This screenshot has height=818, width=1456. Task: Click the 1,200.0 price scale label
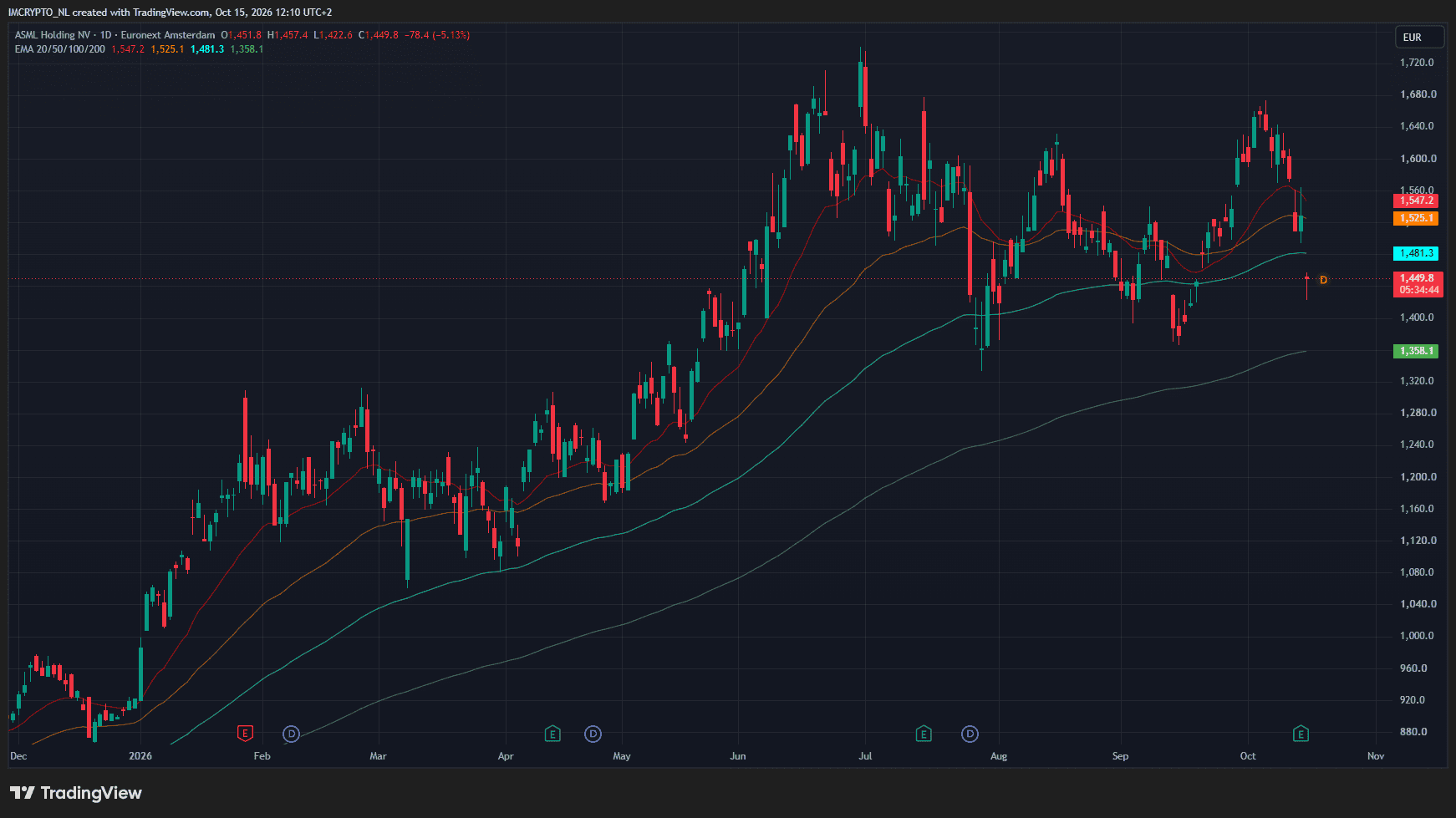click(1418, 477)
